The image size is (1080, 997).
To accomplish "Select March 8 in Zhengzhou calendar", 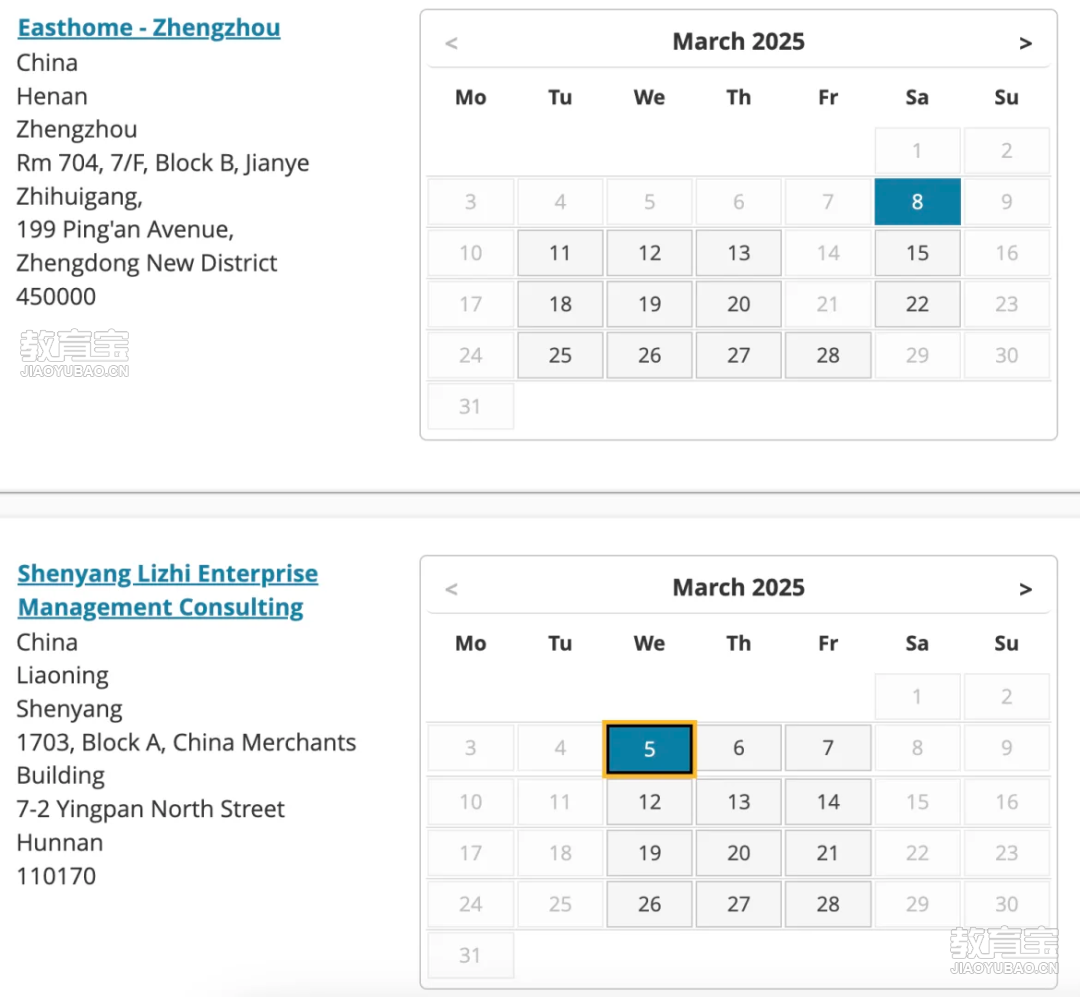I will click(917, 202).
